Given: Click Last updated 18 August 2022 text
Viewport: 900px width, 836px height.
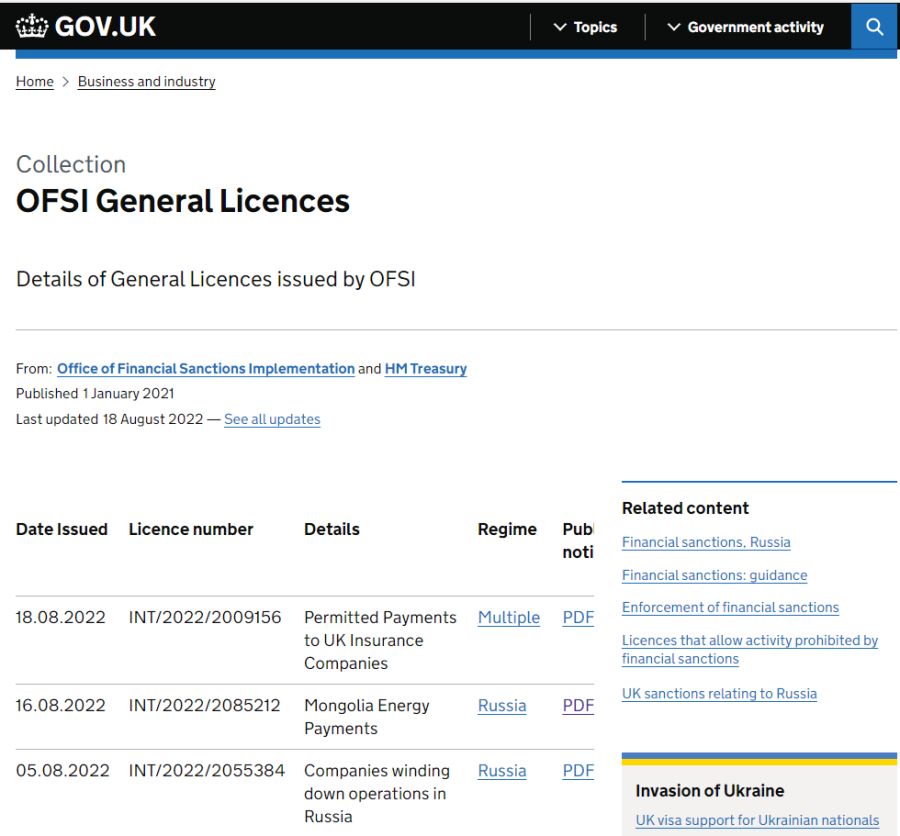Looking at the screenshot, I should [x=109, y=419].
